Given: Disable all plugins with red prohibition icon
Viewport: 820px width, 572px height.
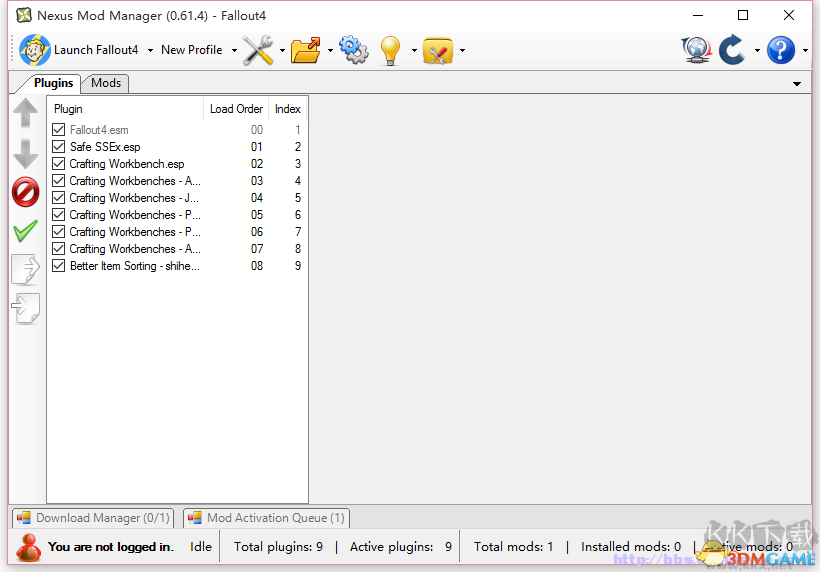Looking at the screenshot, I should click(x=26, y=192).
